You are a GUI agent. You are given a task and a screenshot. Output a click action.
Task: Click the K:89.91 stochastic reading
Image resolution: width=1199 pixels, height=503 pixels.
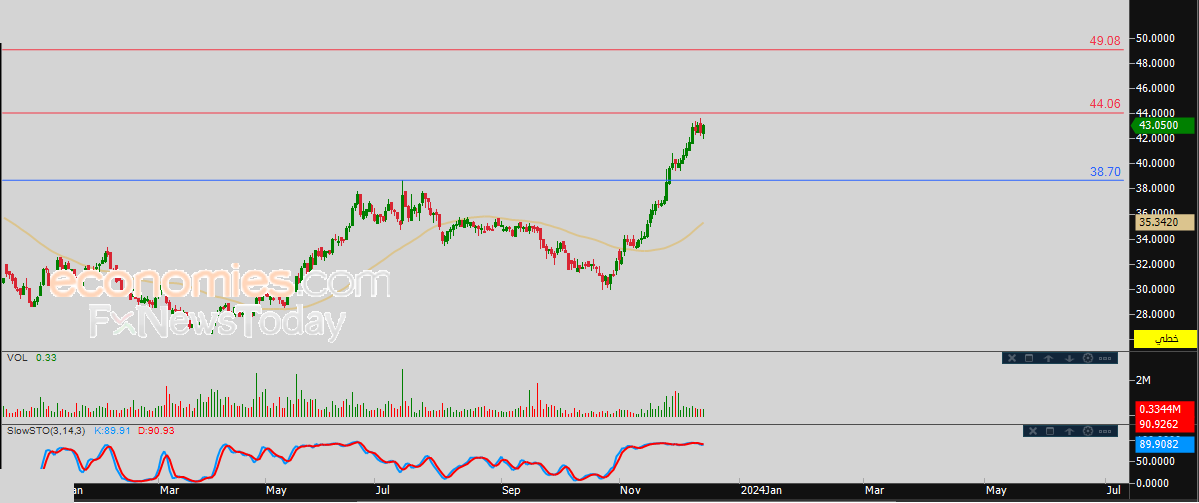[113, 431]
